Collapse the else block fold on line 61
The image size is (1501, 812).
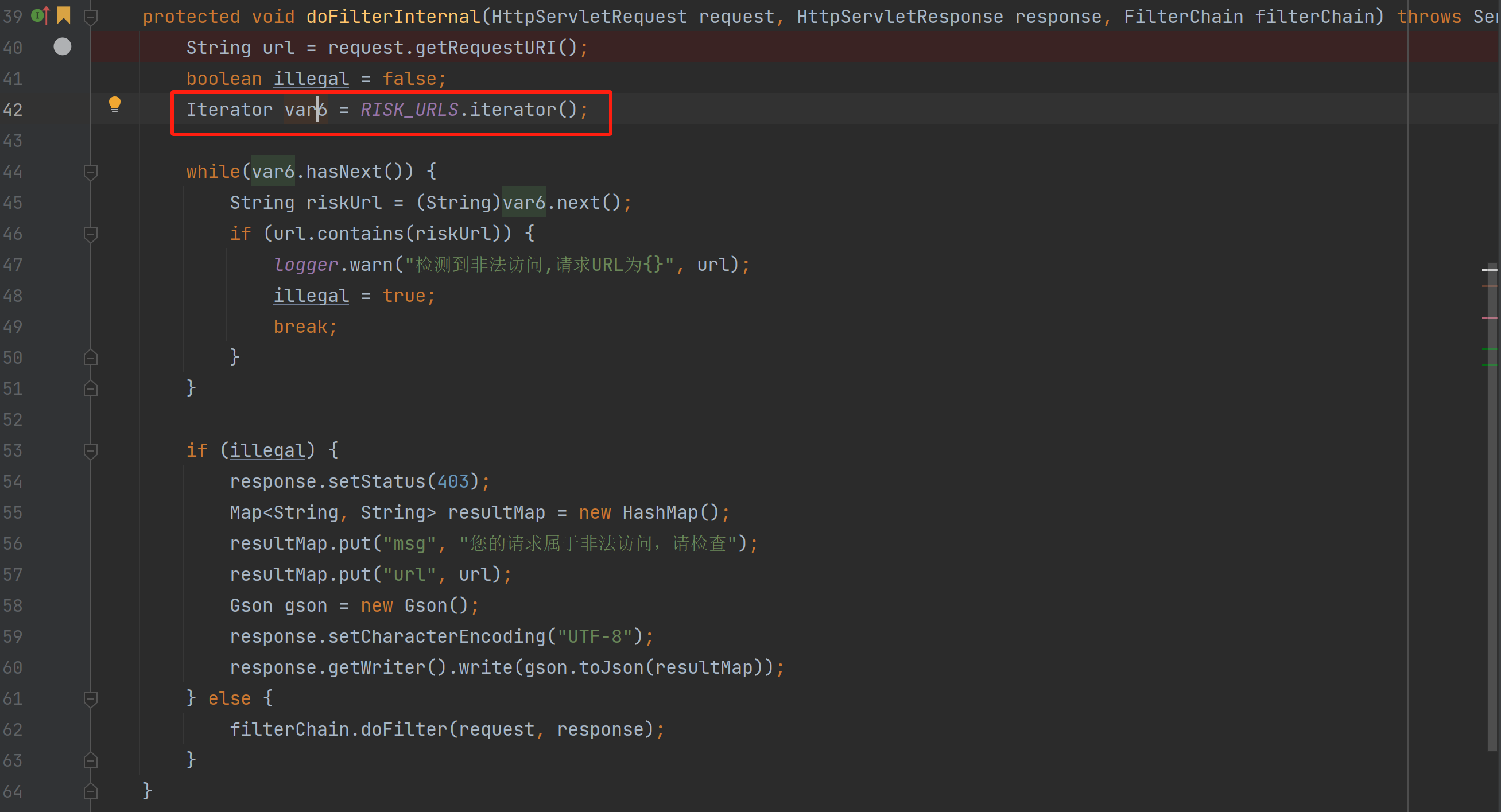(90, 698)
